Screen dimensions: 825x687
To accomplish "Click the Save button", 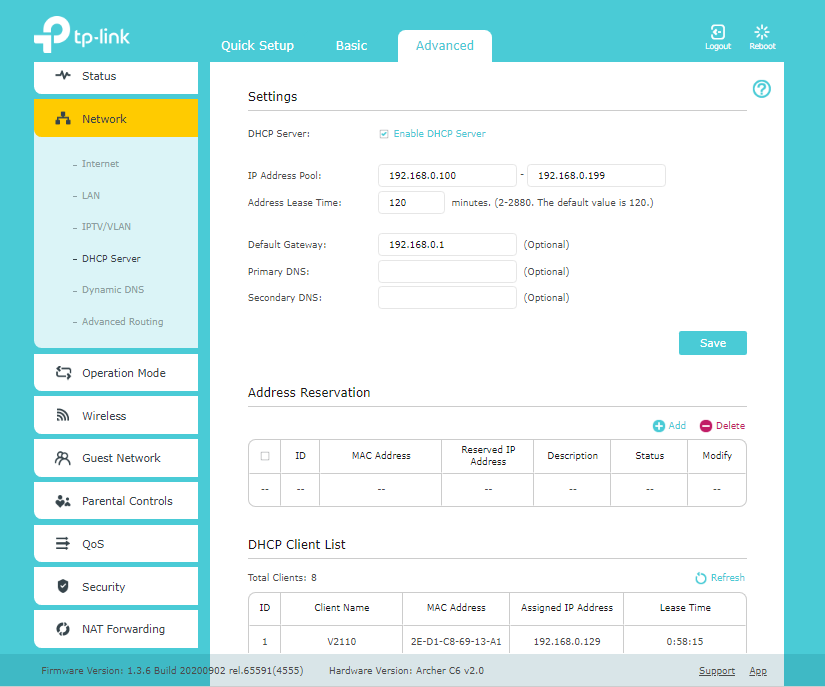I will coord(712,343).
